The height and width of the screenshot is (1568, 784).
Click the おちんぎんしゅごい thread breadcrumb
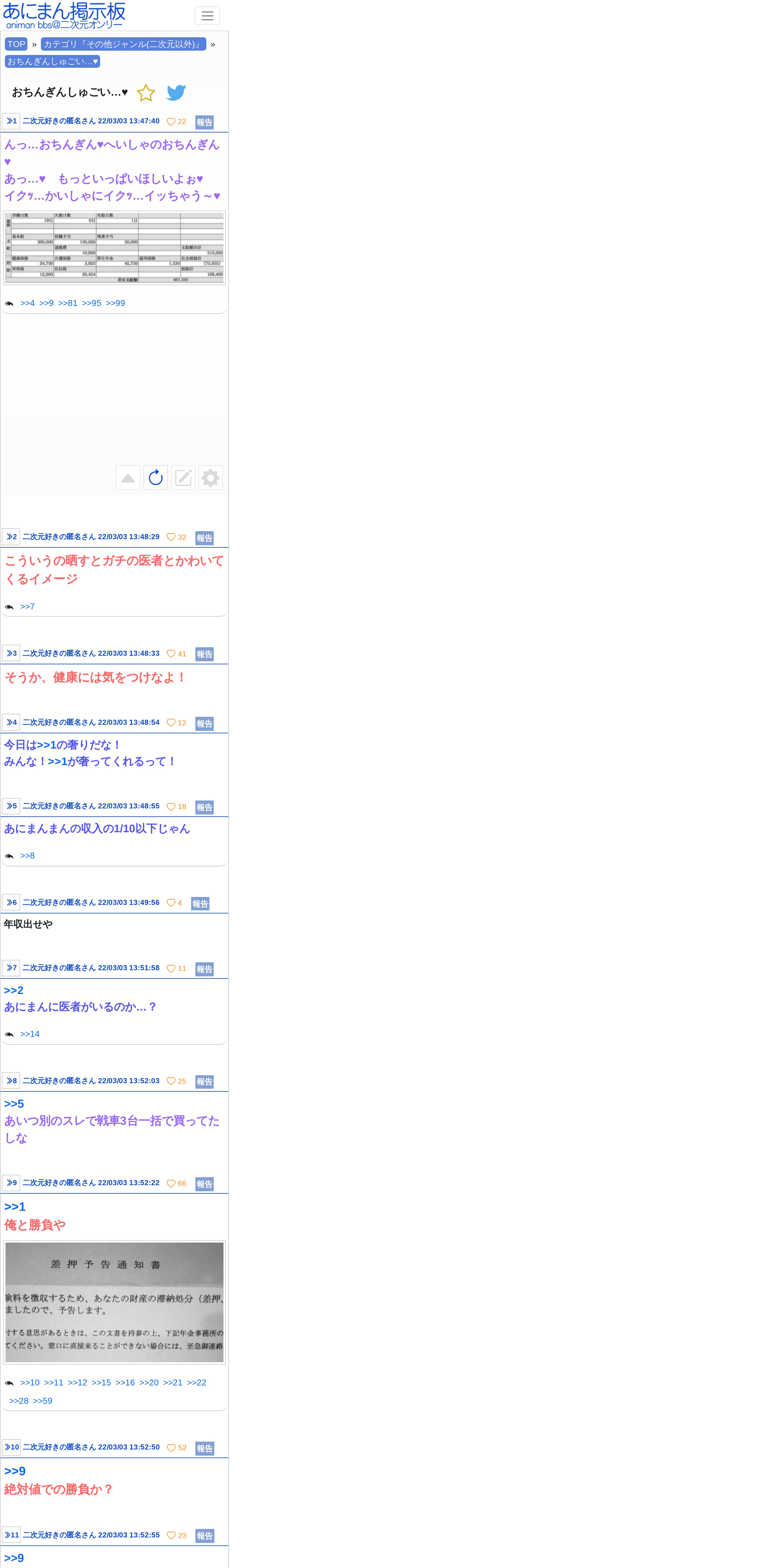point(52,61)
